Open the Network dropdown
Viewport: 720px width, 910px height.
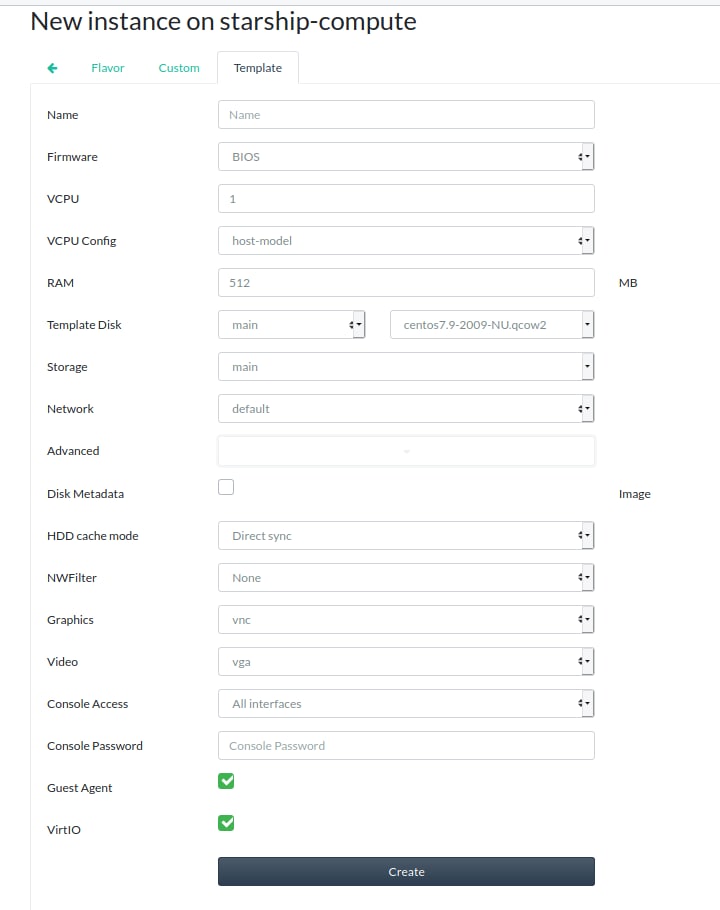click(406, 409)
